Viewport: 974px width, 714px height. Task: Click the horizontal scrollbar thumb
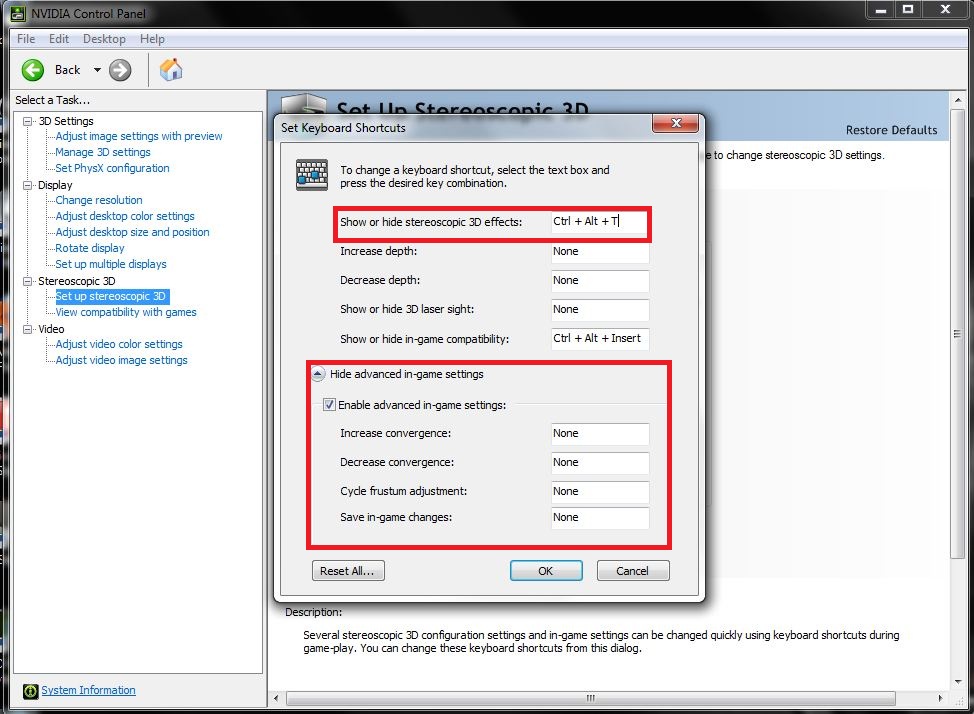[x=590, y=698]
